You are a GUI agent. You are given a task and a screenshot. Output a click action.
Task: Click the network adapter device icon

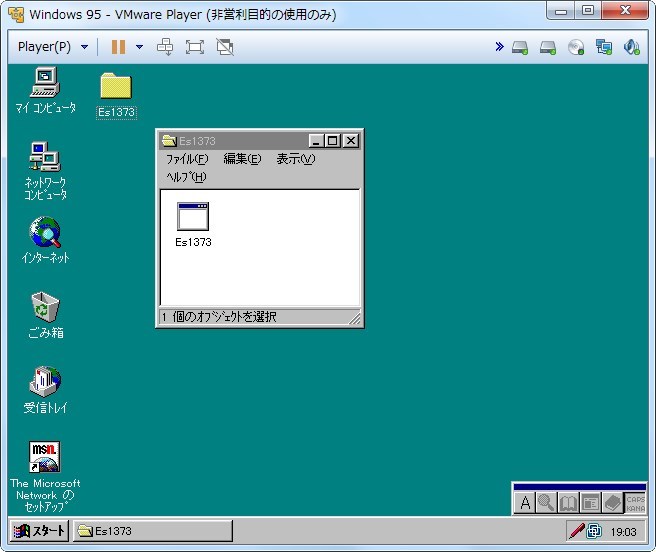(604, 47)
